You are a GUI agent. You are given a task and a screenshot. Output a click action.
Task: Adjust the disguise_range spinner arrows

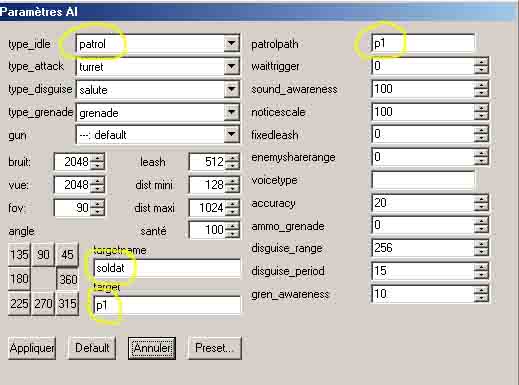(x=481, y=248)
